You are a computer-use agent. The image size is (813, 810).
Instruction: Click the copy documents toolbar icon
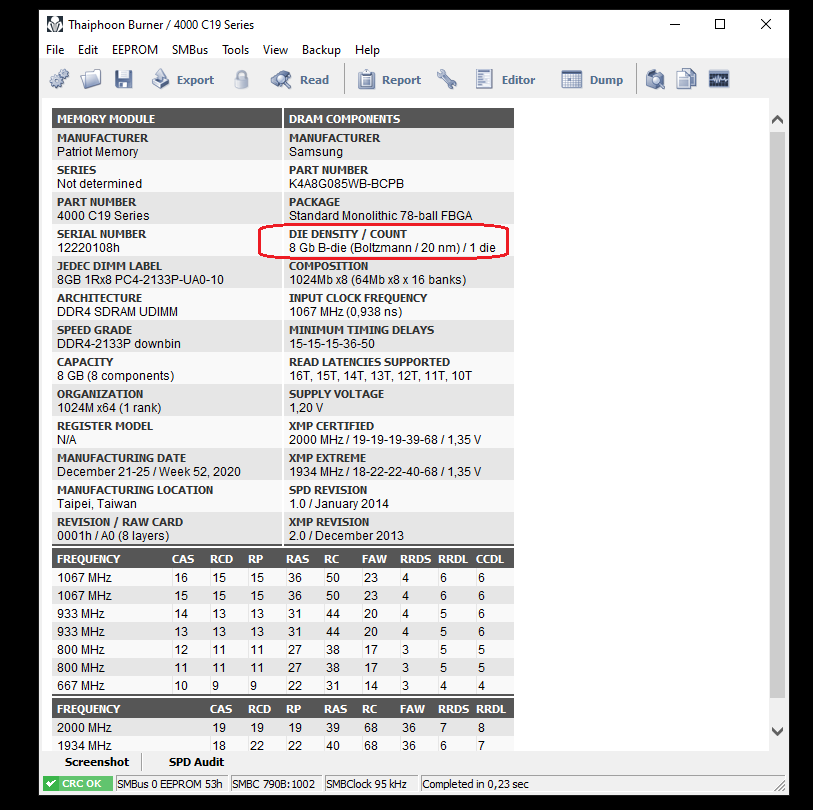pos(686,79)
